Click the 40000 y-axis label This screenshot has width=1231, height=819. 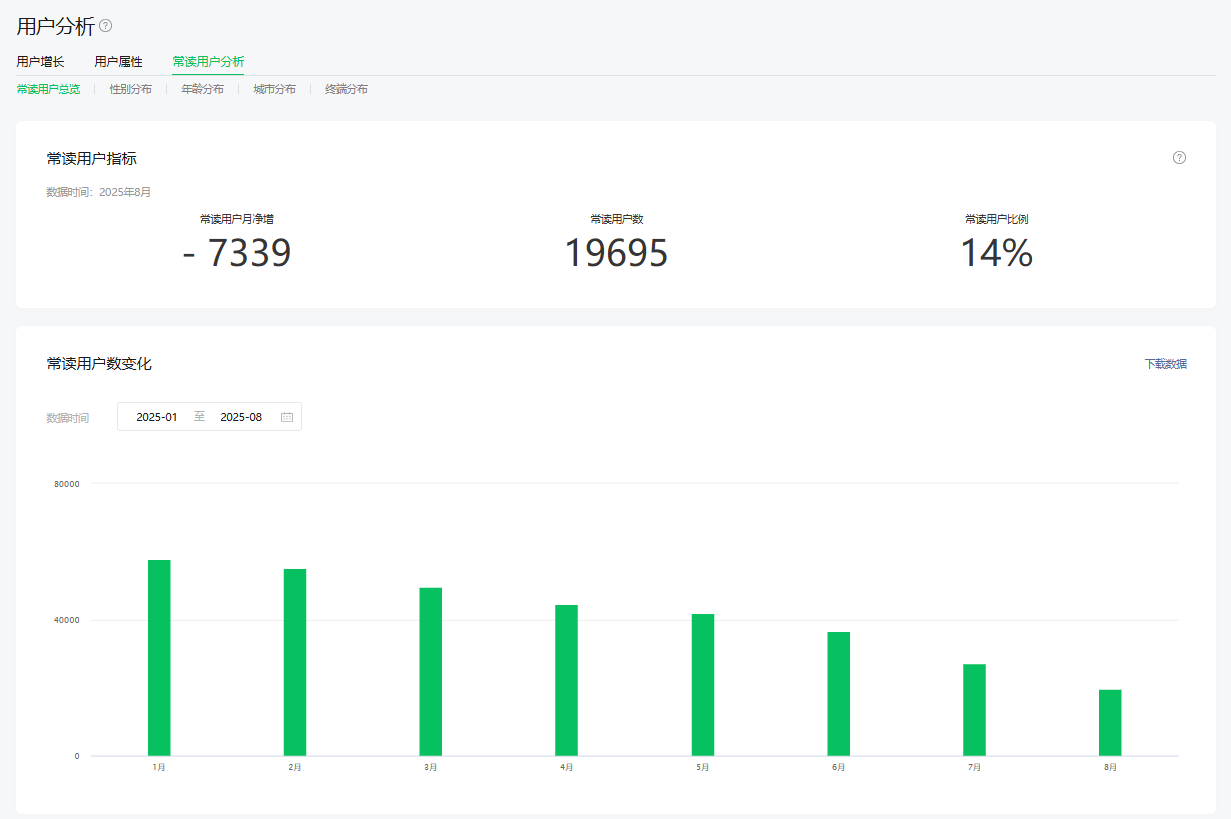point(67,620)
